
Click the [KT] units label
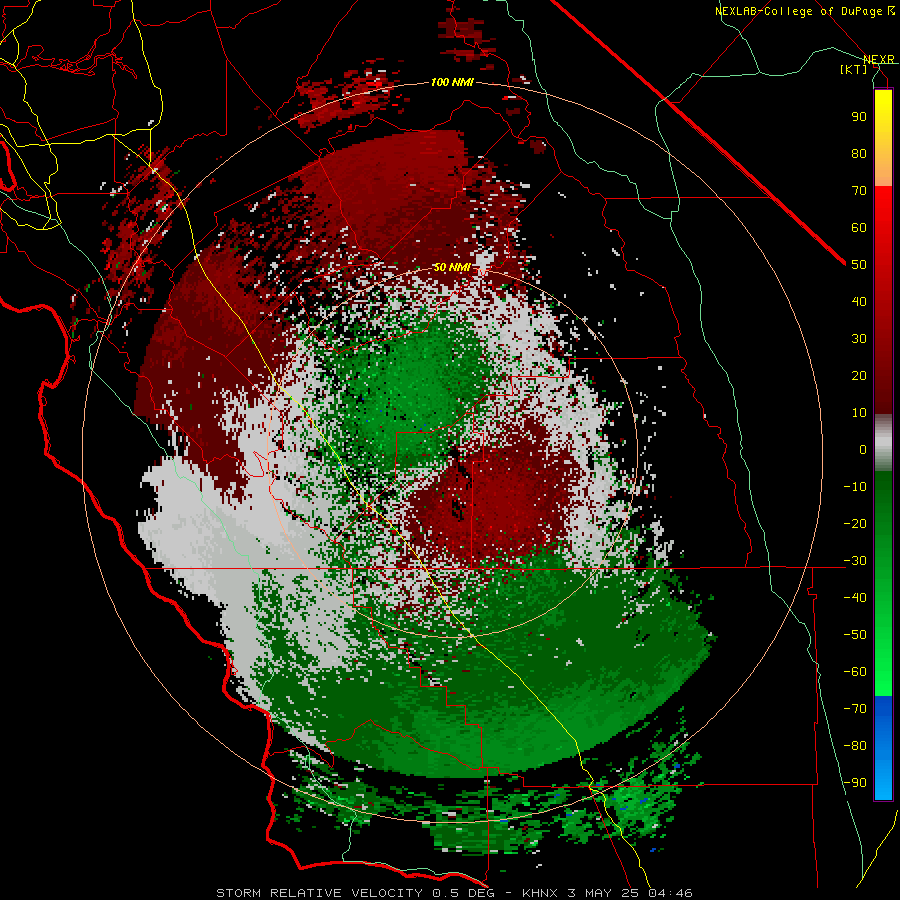853,69
